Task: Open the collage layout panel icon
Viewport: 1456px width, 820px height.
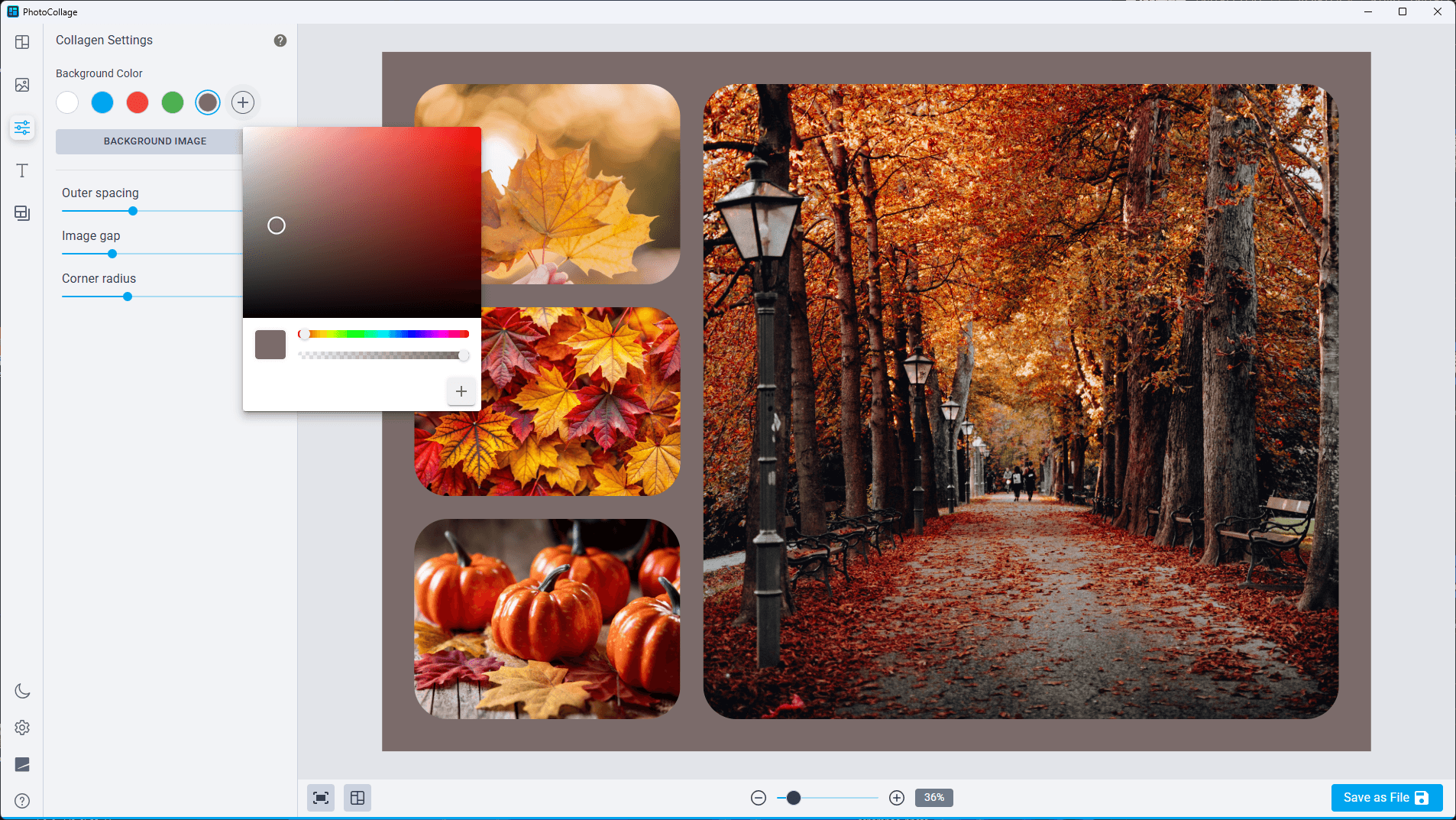Action: (22, 42)
